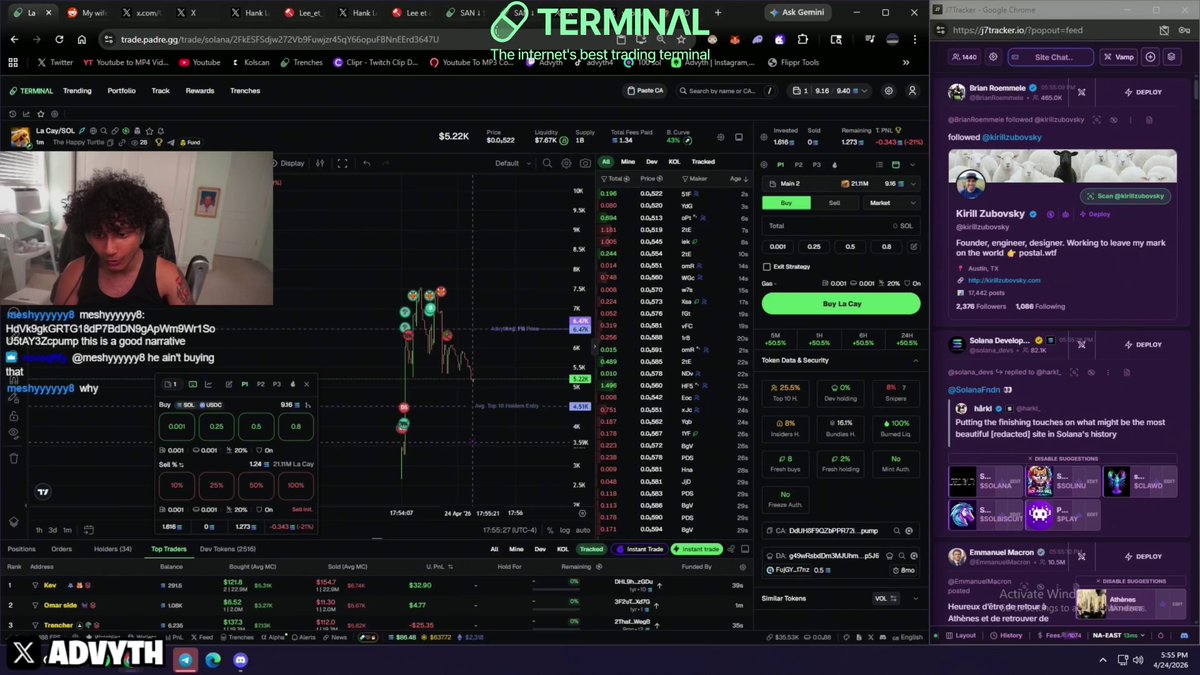Screen dimensions: 1200x675
Task: Click Scan @kirillzubovsky button in J7Tracker
Action: (1125, 196)
